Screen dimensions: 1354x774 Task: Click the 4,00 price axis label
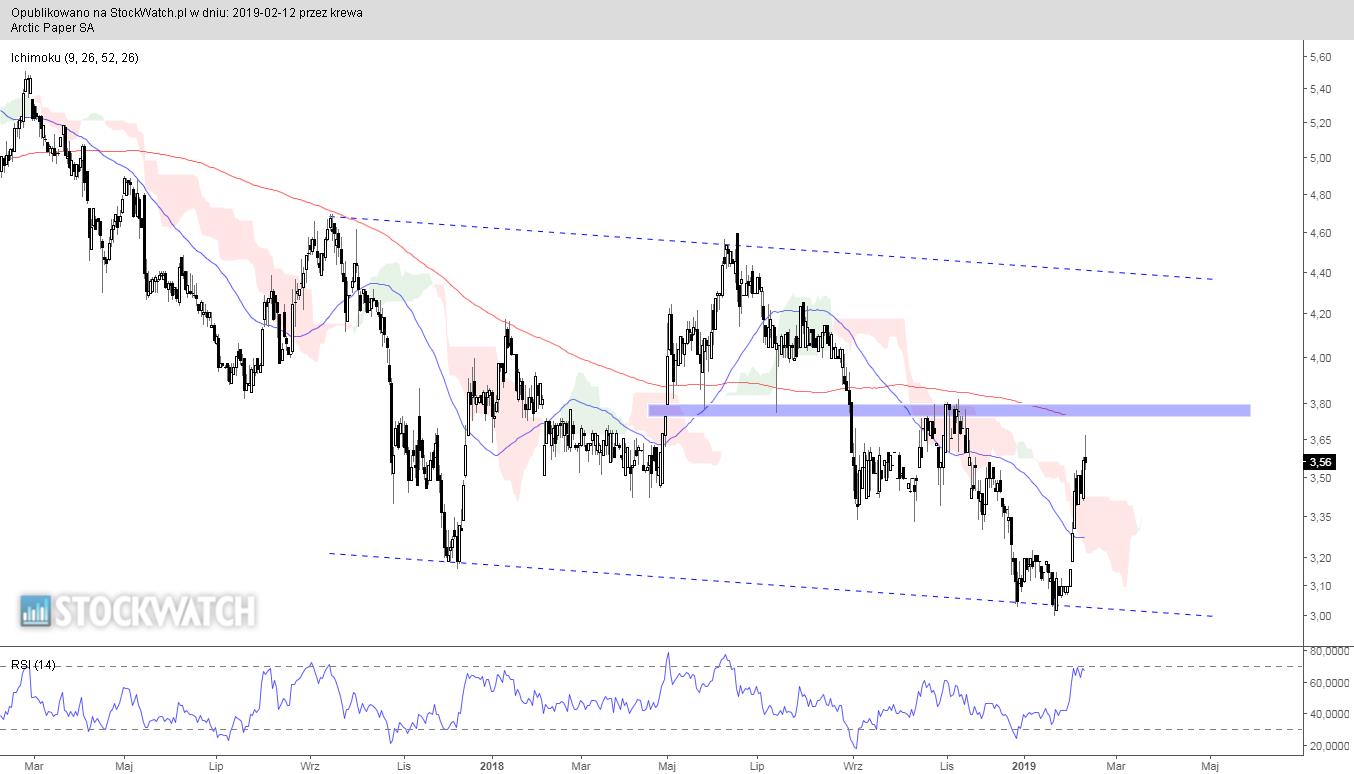pyautogui.click(x=1321, y=358)
